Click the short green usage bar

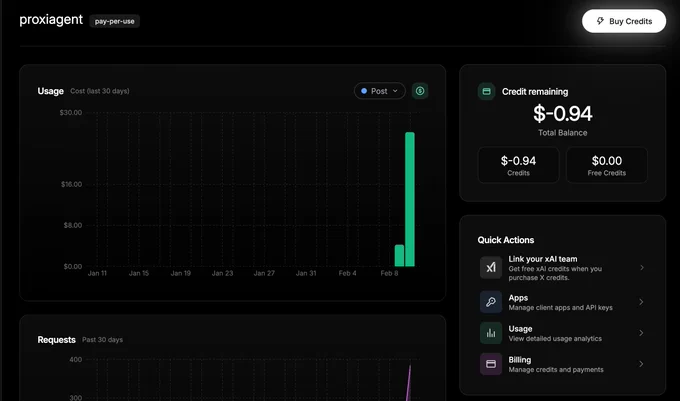(x=399, y=255)
